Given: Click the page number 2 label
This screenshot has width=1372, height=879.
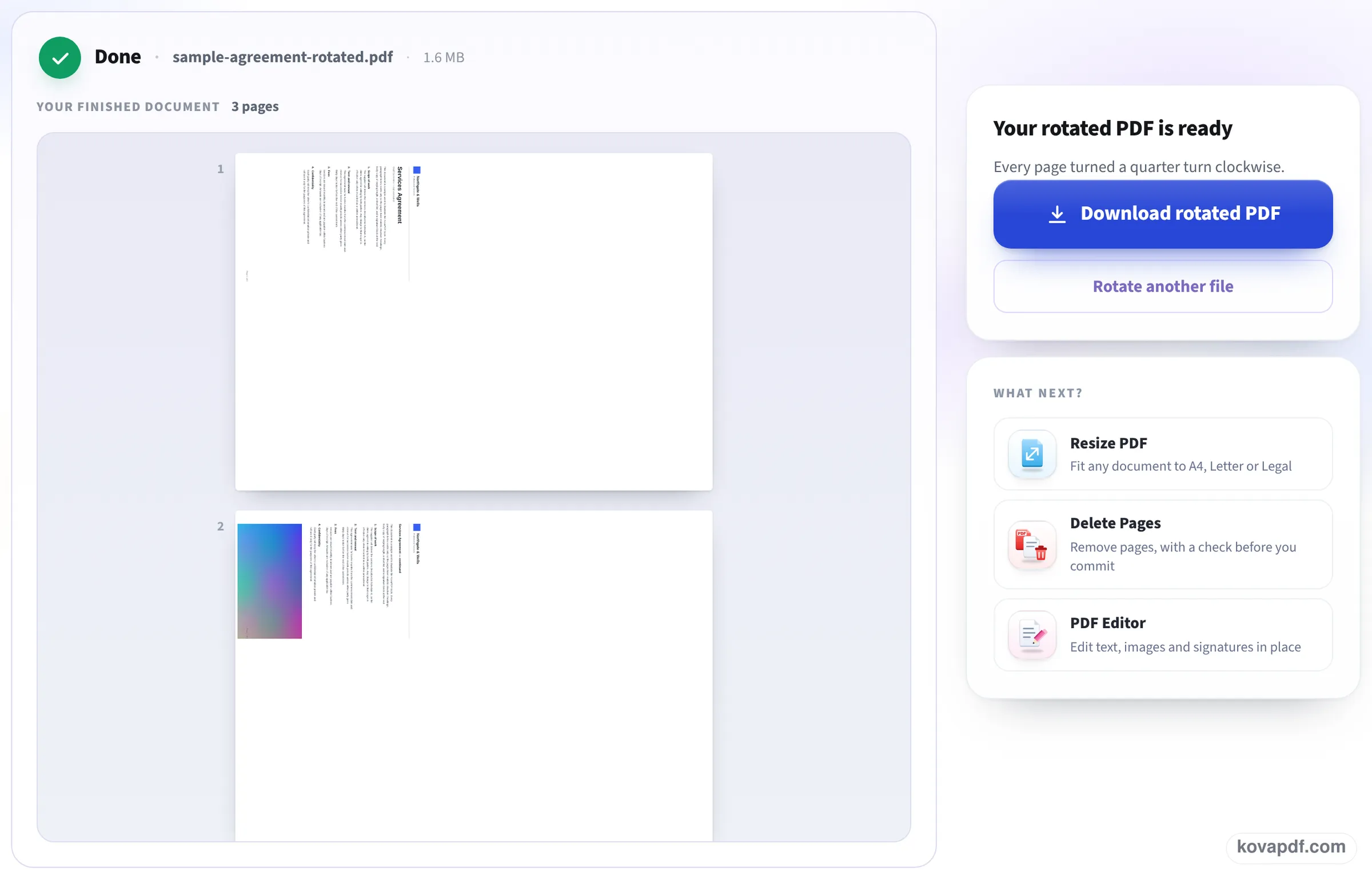Looking at the screenshot, I should [220, 526].
